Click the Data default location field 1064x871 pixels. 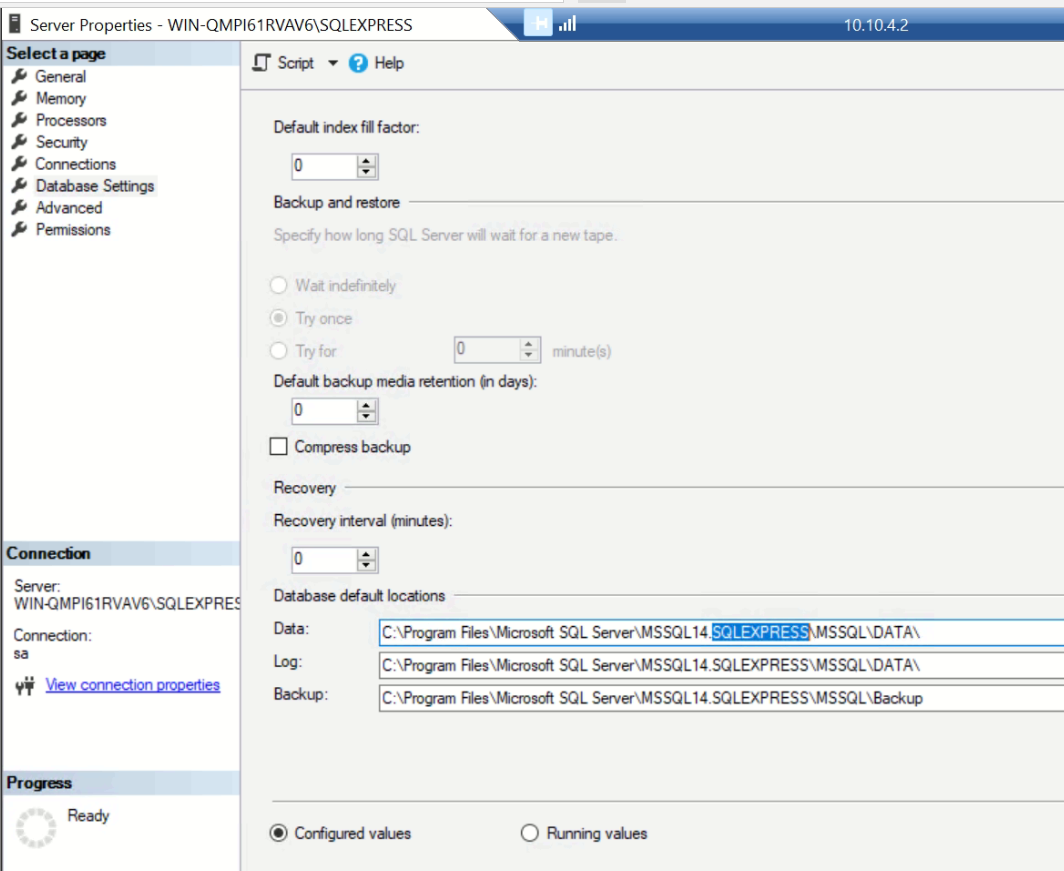[x=721, y=632]
